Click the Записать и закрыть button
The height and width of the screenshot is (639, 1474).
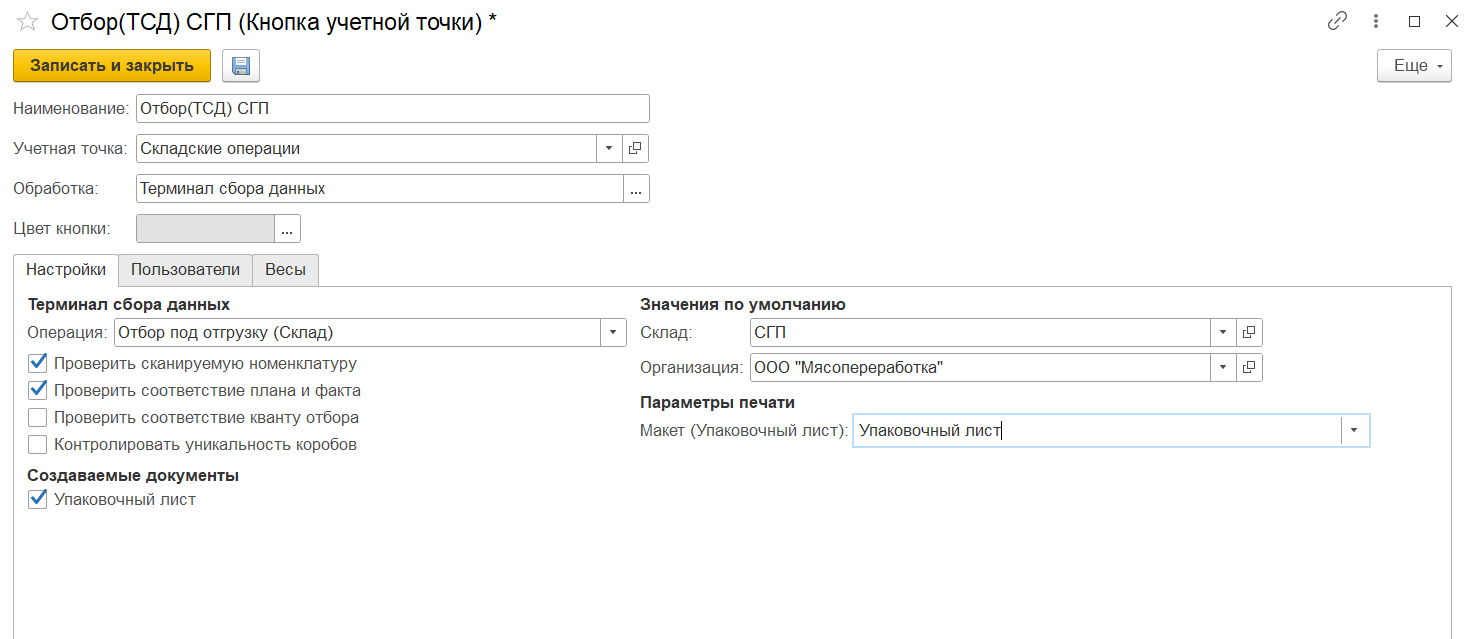click(x=112, y=66)
